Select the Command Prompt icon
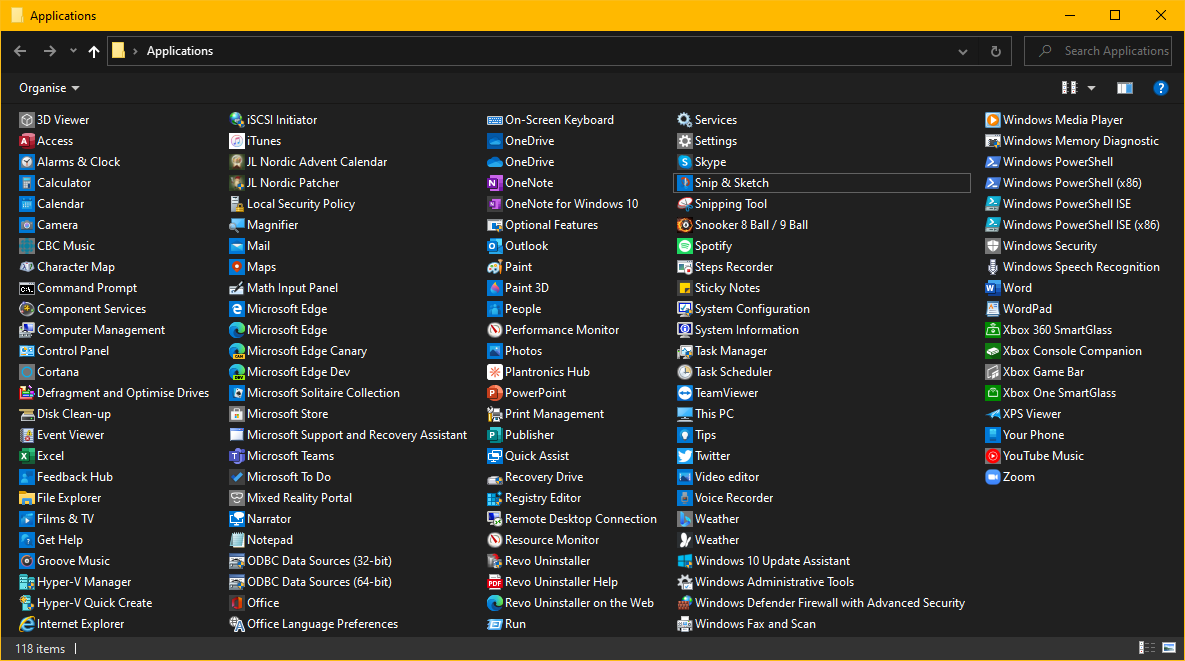 [26, 288]
